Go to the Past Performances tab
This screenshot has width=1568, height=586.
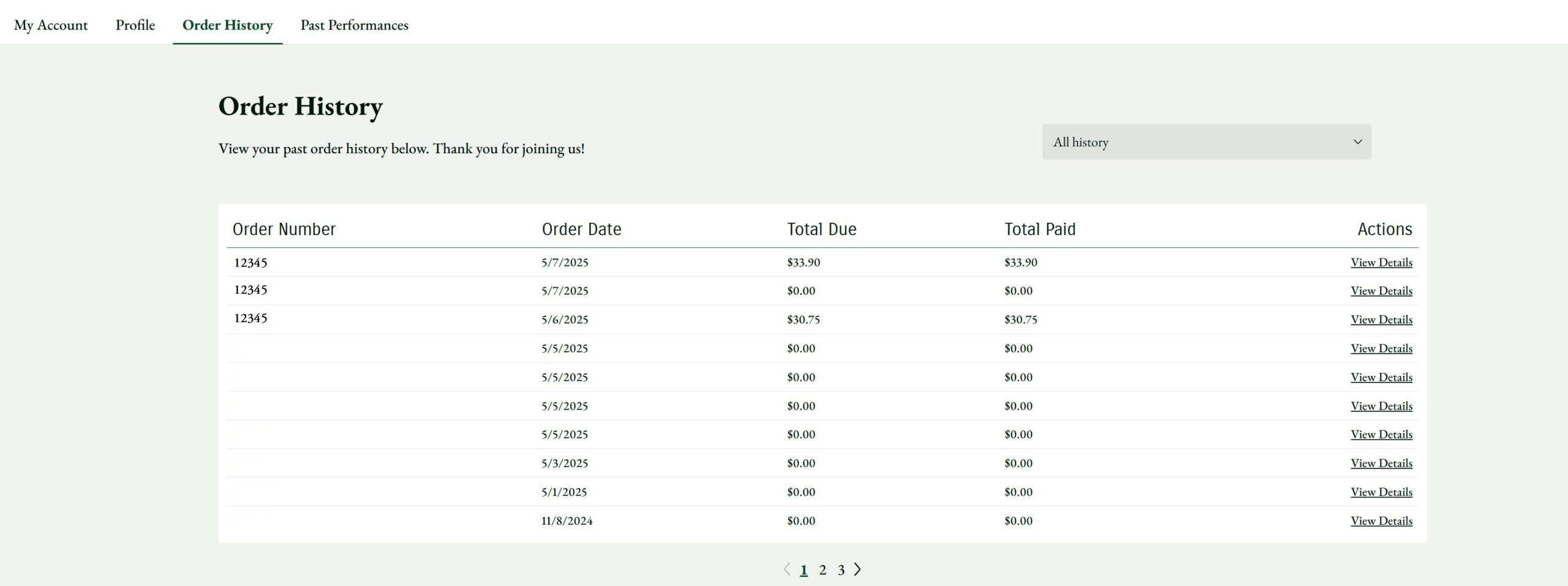(x=354, y=25)
